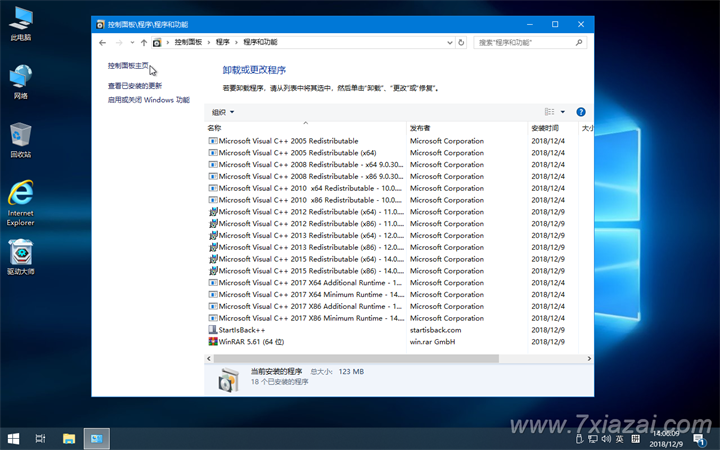Click the Windows Start button

pyautogui.click(x=13, y=439)
